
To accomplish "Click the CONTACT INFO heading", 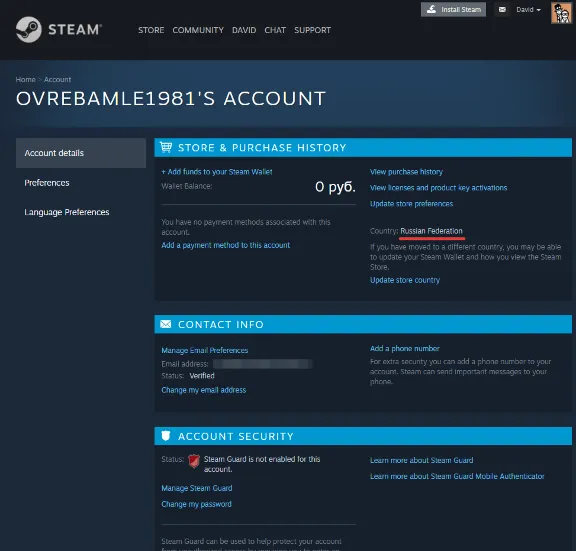I will 221,324.
